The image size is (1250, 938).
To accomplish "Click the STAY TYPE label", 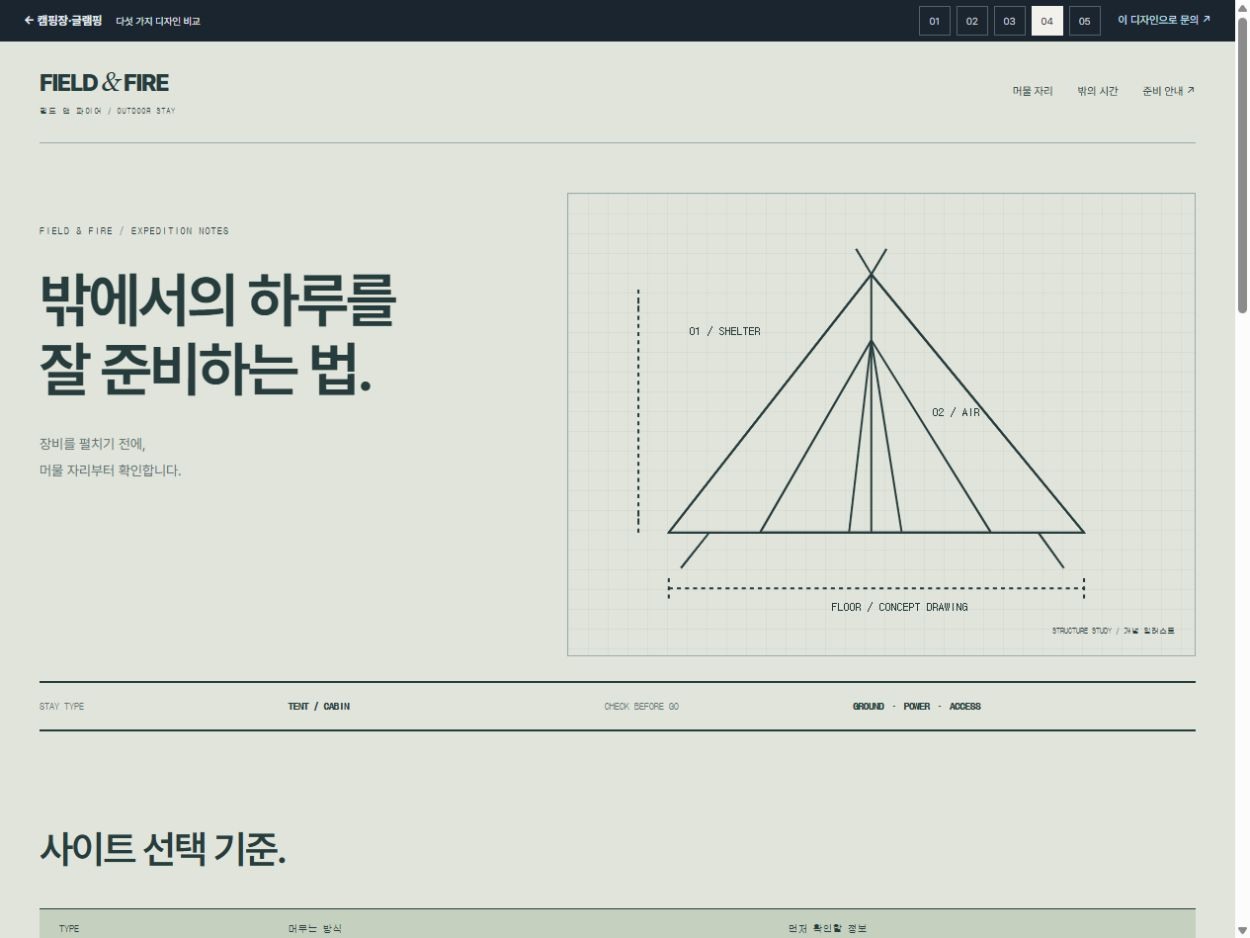I will click(x=62, y=707).
